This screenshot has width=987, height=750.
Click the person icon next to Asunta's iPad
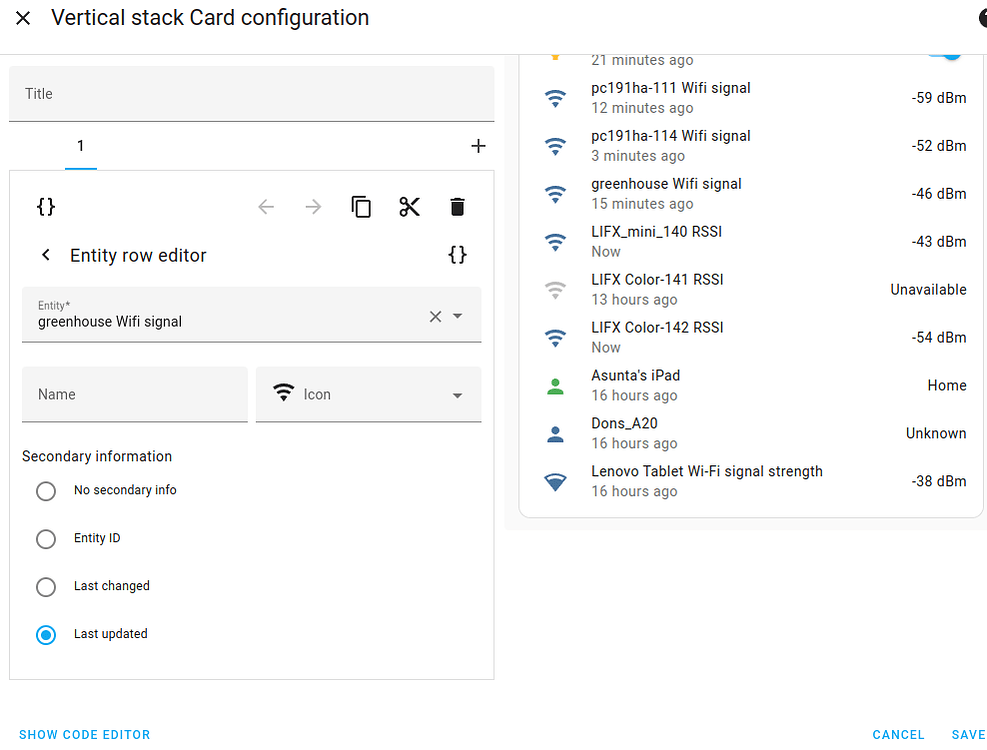tap(555, 385)
